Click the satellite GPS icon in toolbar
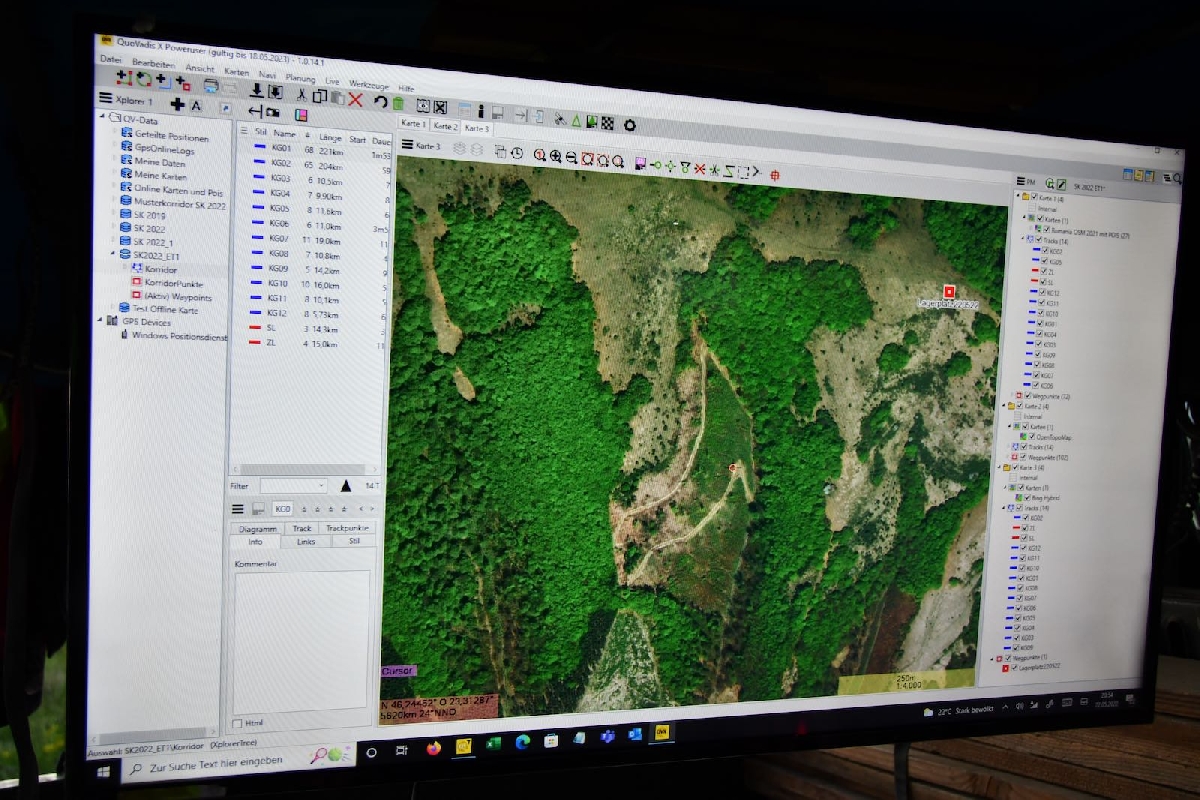Viewport: 1200px width, 800px height. point(560,119)
